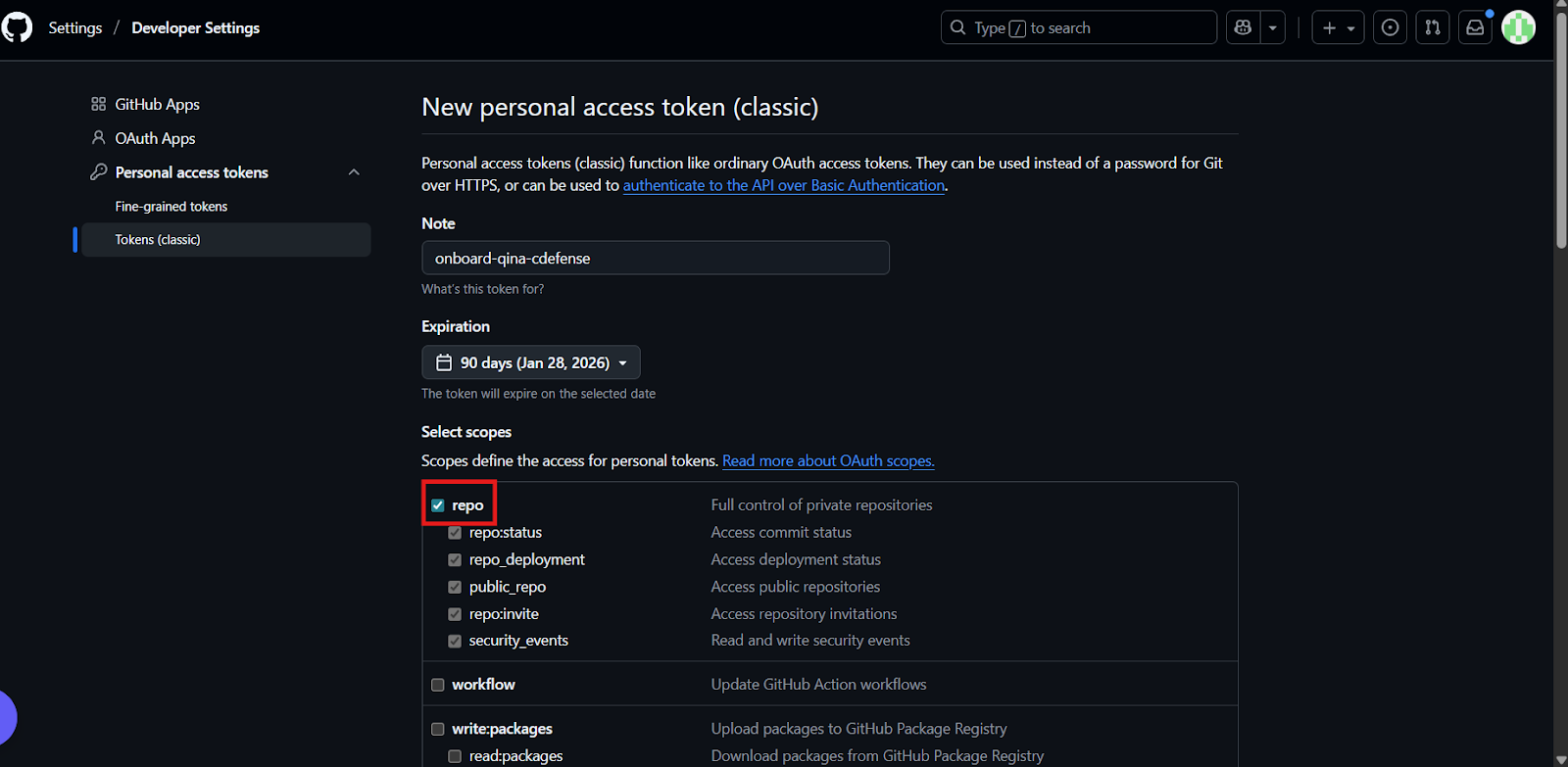This screenshot has width=1568, height=767.
Task: Click into the Note input field
Action: (x=656, y=258)
